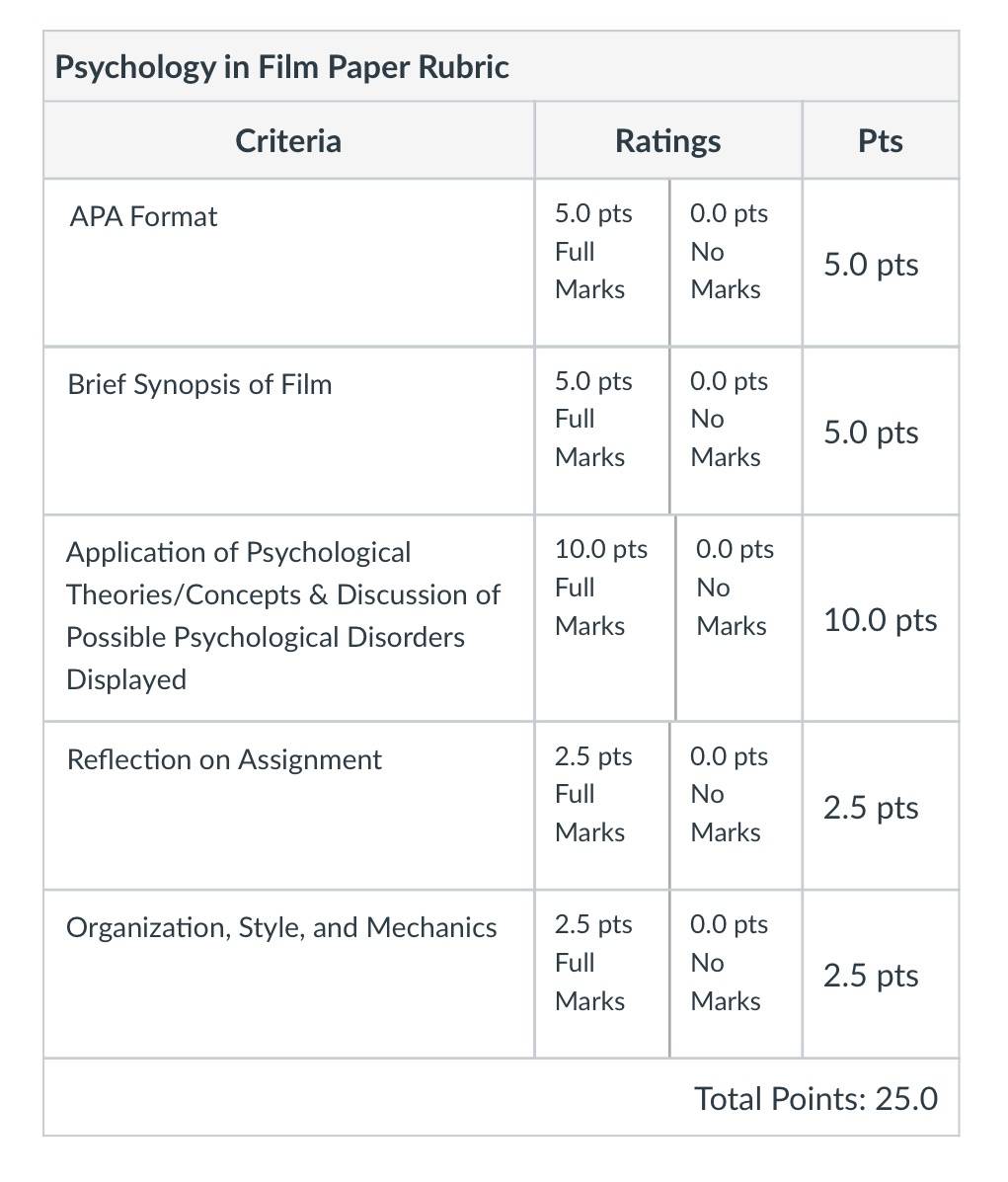Screen dimensions: 1008x1182
Task: Choose 2.5 pts Full Marks for Reflection
Action: point(601,806)
